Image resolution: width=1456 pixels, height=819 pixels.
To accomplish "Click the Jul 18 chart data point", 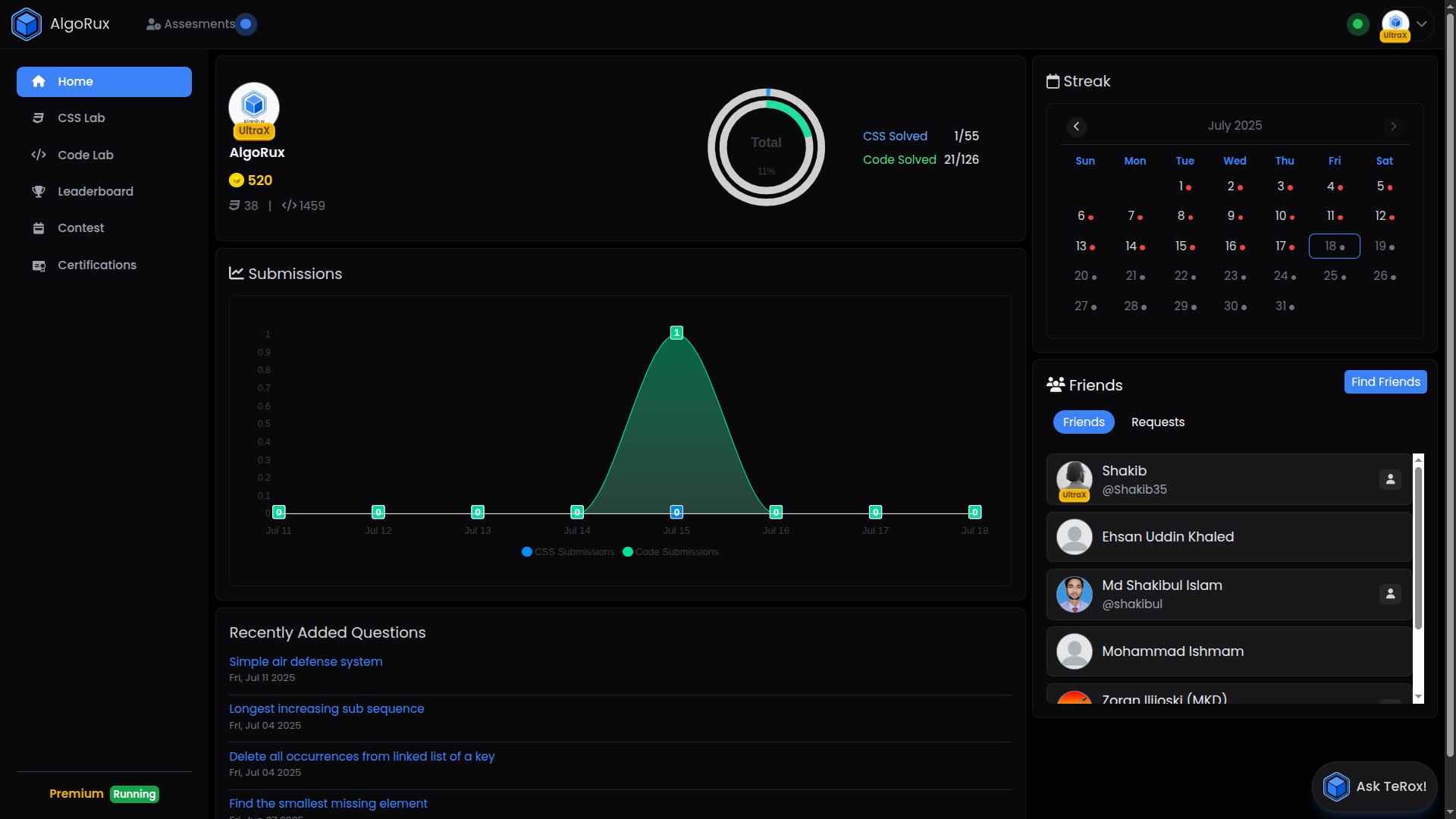I will tap(974, 513).
